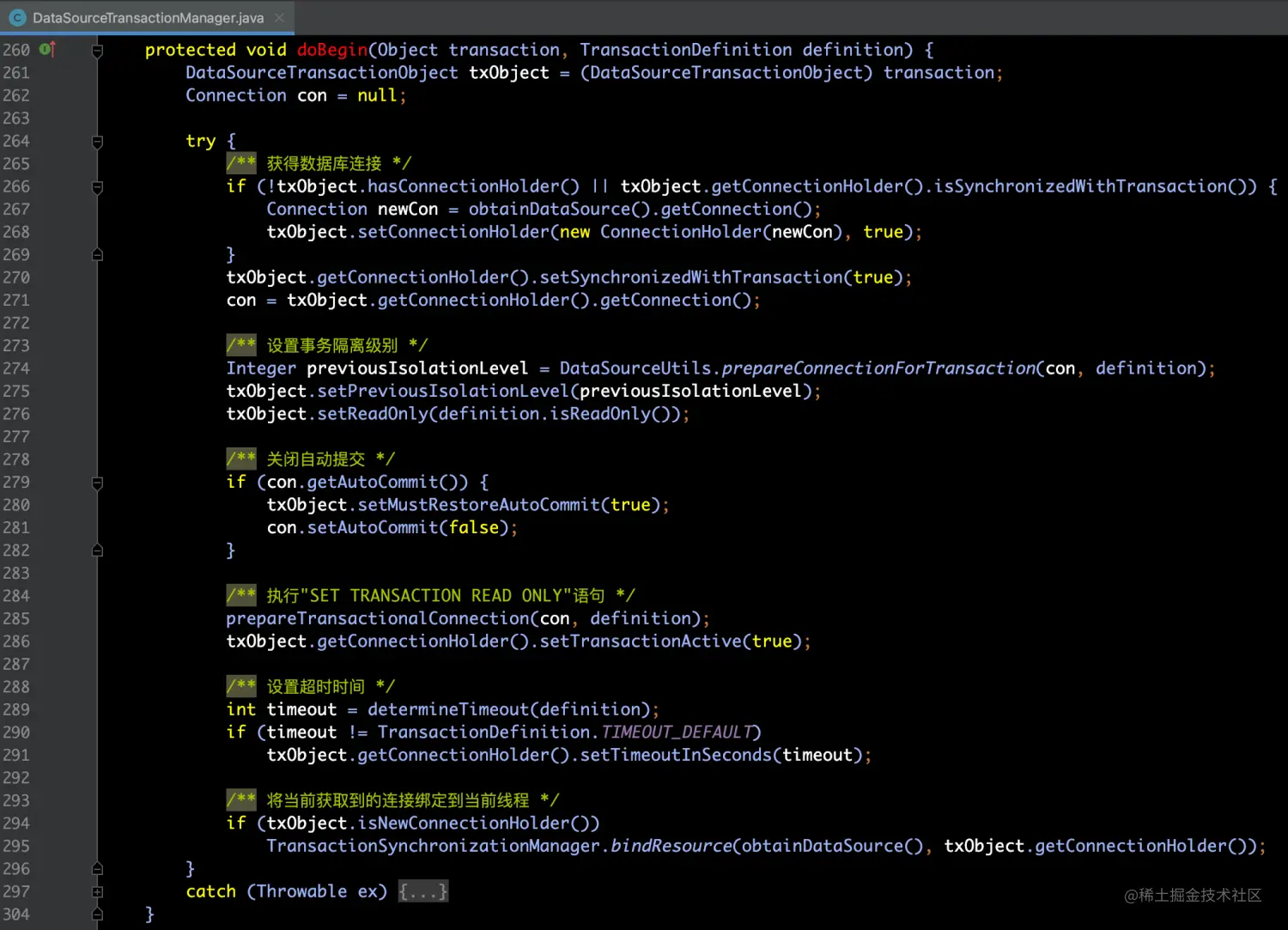This screenshot has width=1288, height=930.
Task: Click setTransactionActive method call
Action: pyautogui.click(x=641, y=641)
